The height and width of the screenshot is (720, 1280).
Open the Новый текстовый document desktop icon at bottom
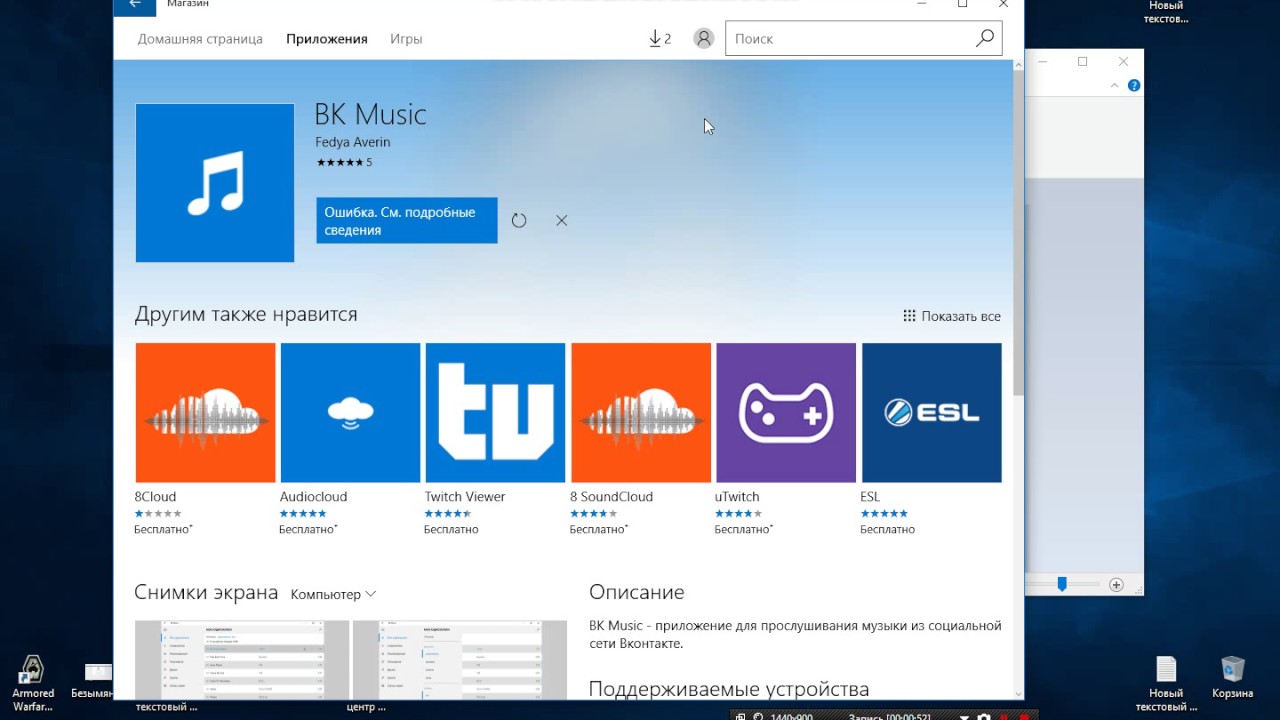coord(1166,683)
